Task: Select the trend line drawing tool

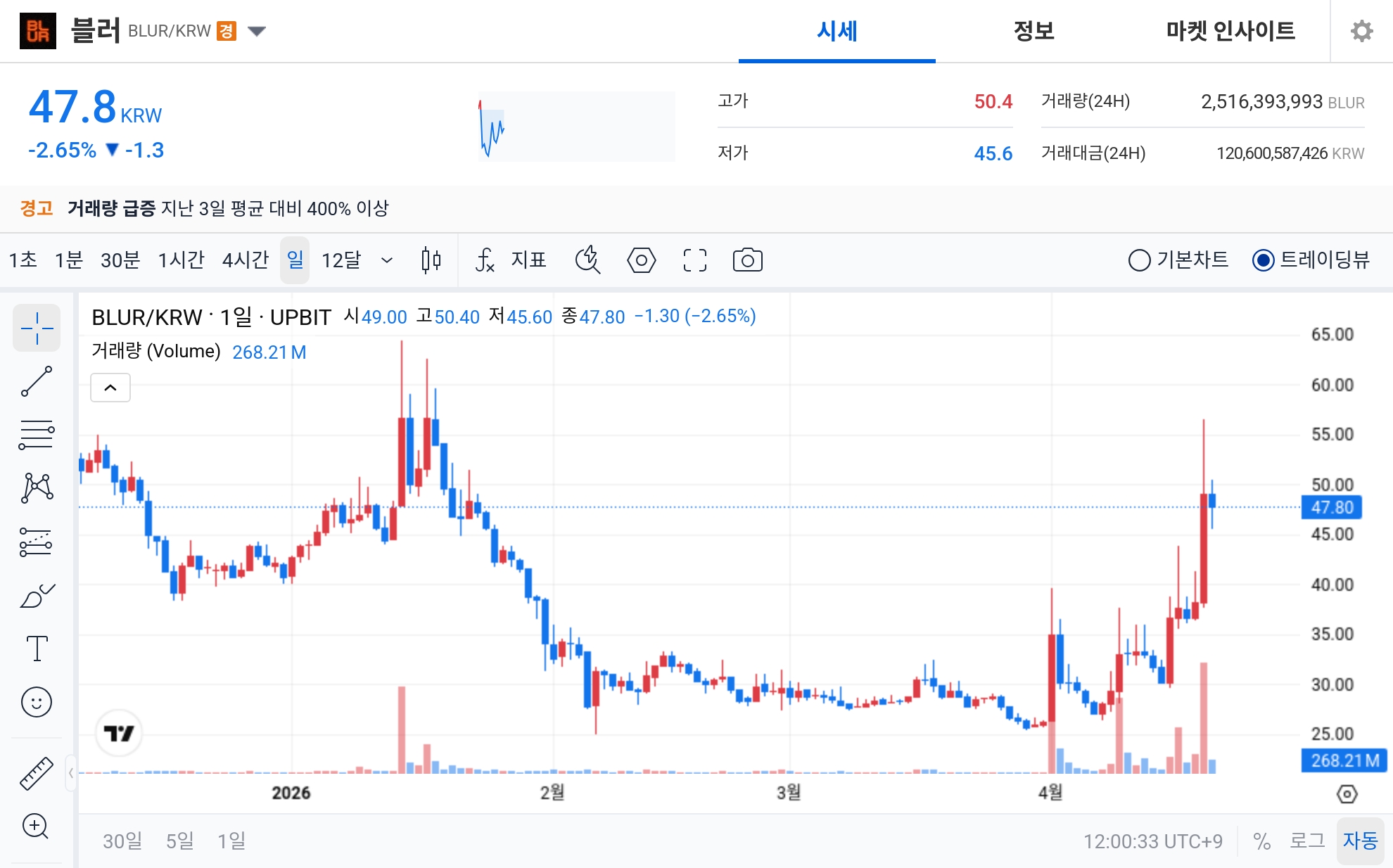Action: point(37,382)
